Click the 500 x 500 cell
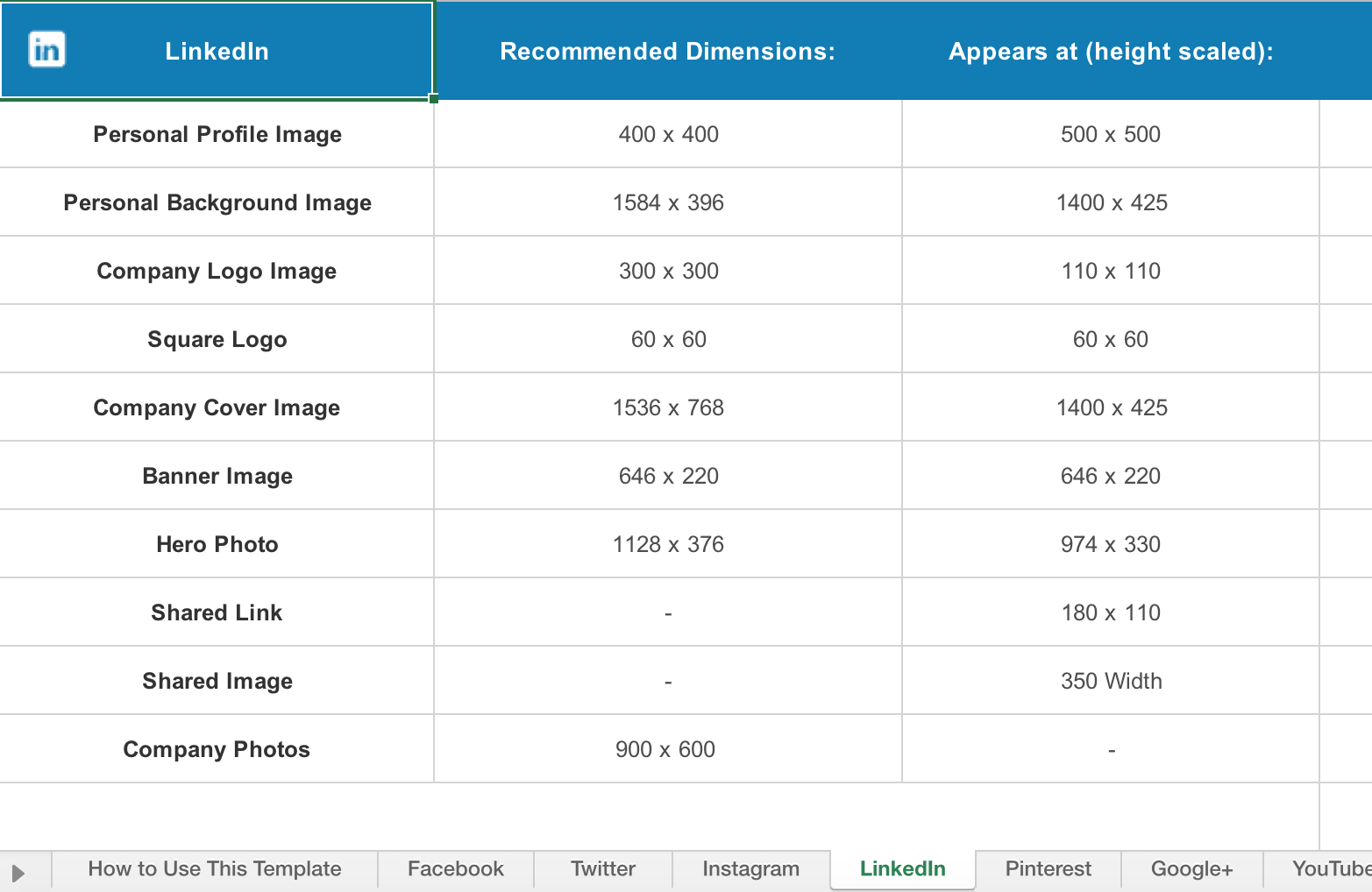 (1111, 134)
